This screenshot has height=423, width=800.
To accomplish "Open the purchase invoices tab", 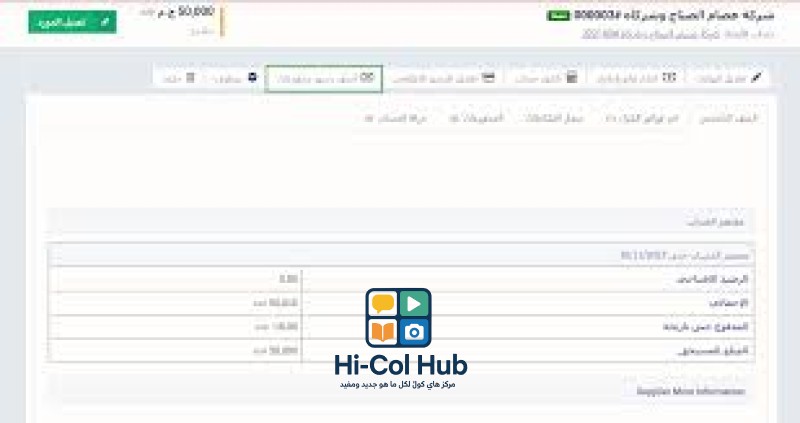I will pyautogui.click(x=641, y=118).
